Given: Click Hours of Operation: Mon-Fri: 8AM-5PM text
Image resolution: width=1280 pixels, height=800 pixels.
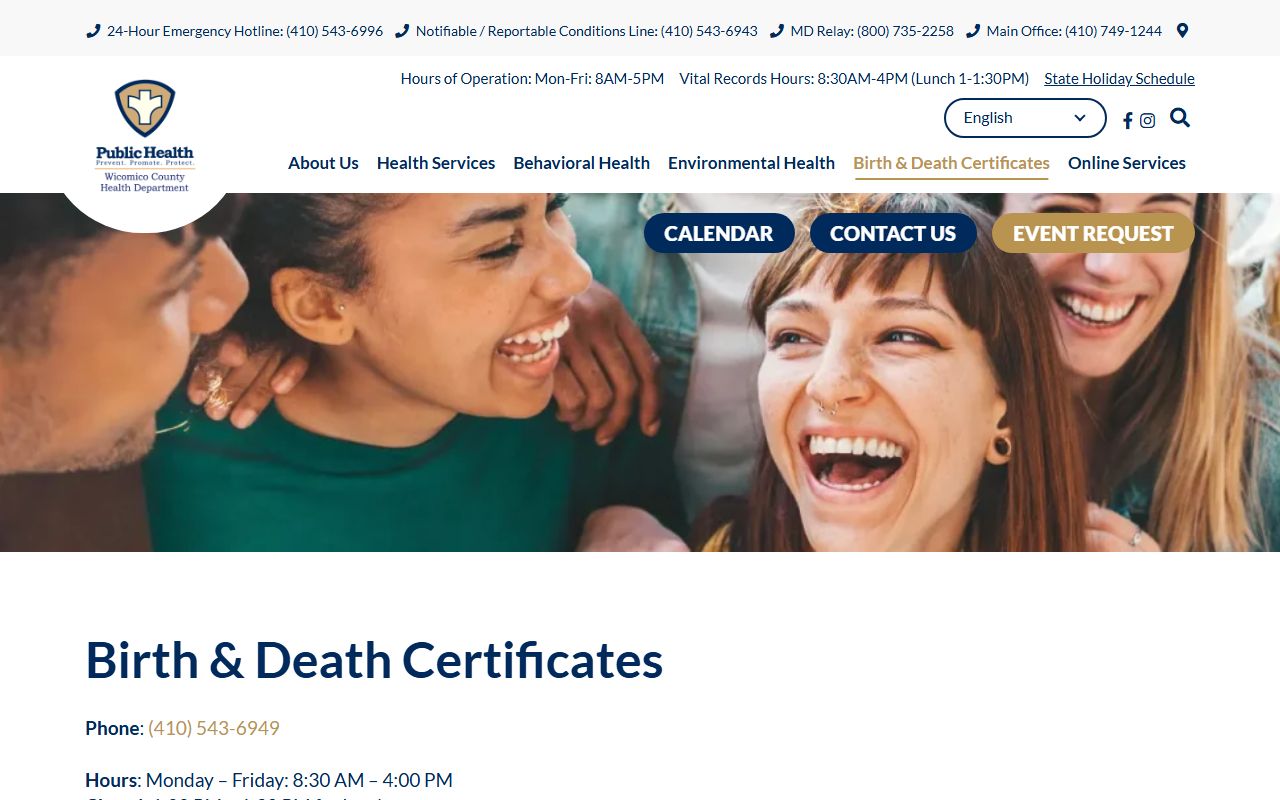Looking at the screenshot, I should [x=532, y=79].
